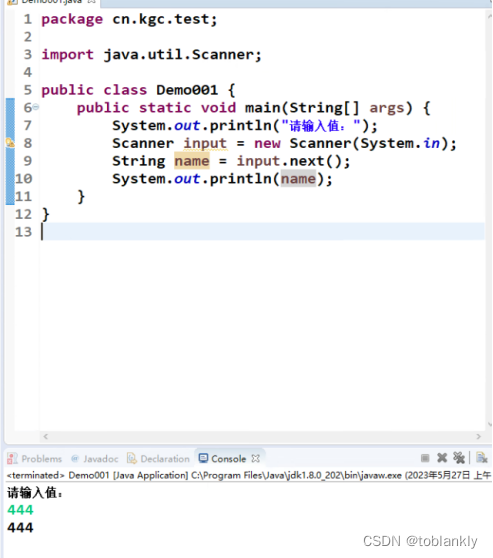Open the Javadoc tab
Screen dimensions: 493x558
[x=95, y=459]
